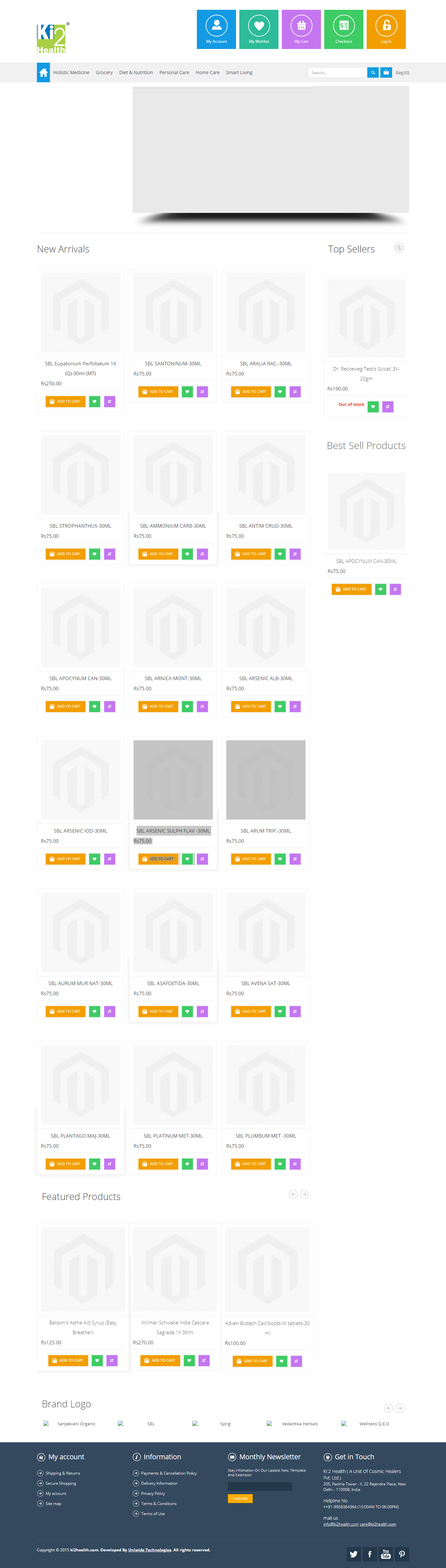Open the Diet & Nutrition menu
Image resolution: width=446 pixels, height=1568 pixels.
tap(136, 72)
